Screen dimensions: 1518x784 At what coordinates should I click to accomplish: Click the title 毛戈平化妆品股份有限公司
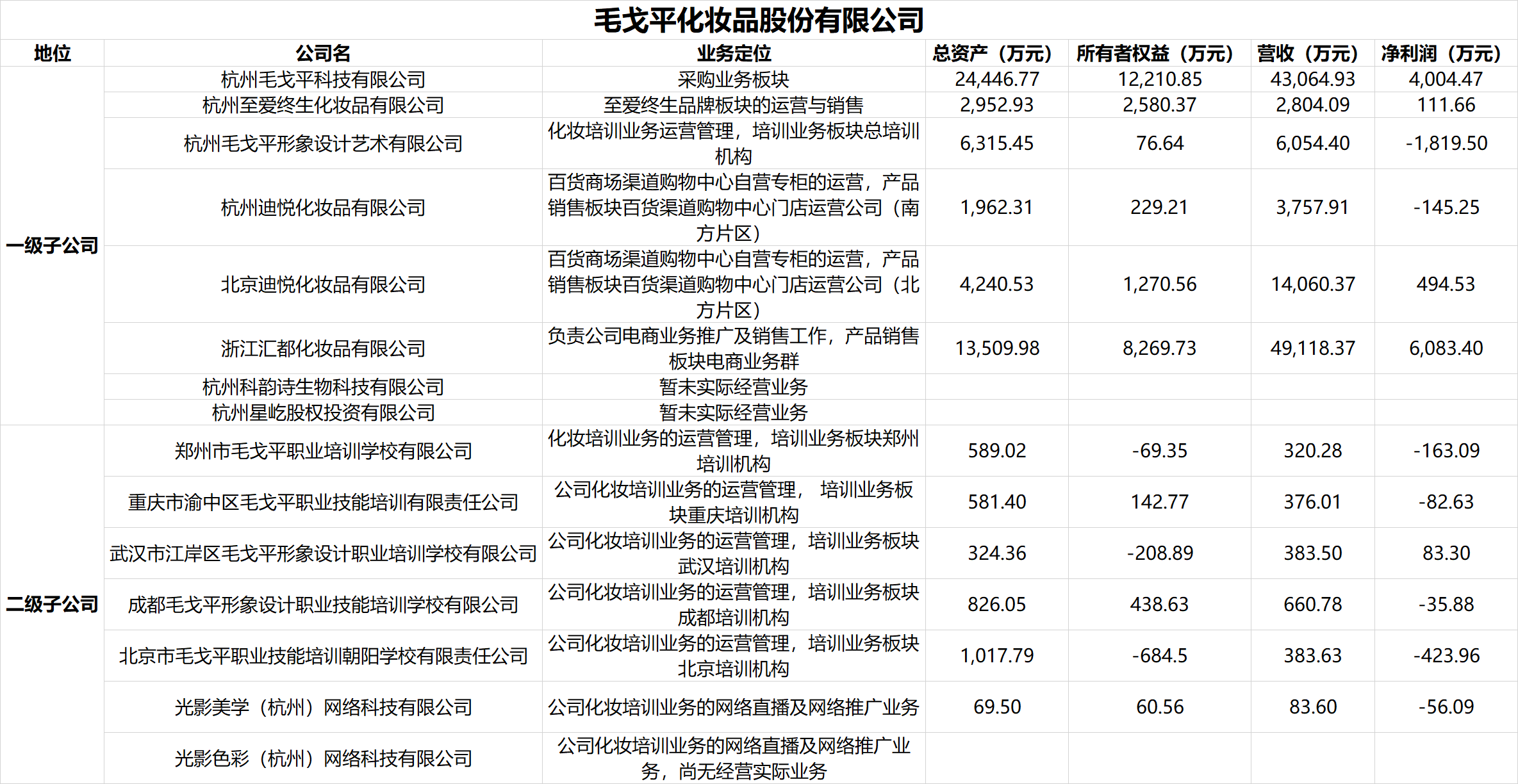(759, 20)
